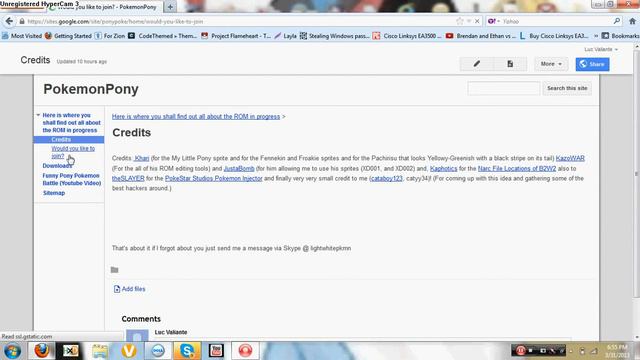
Task: Open a new browser tab with plus button
Action: click(170, 7)
